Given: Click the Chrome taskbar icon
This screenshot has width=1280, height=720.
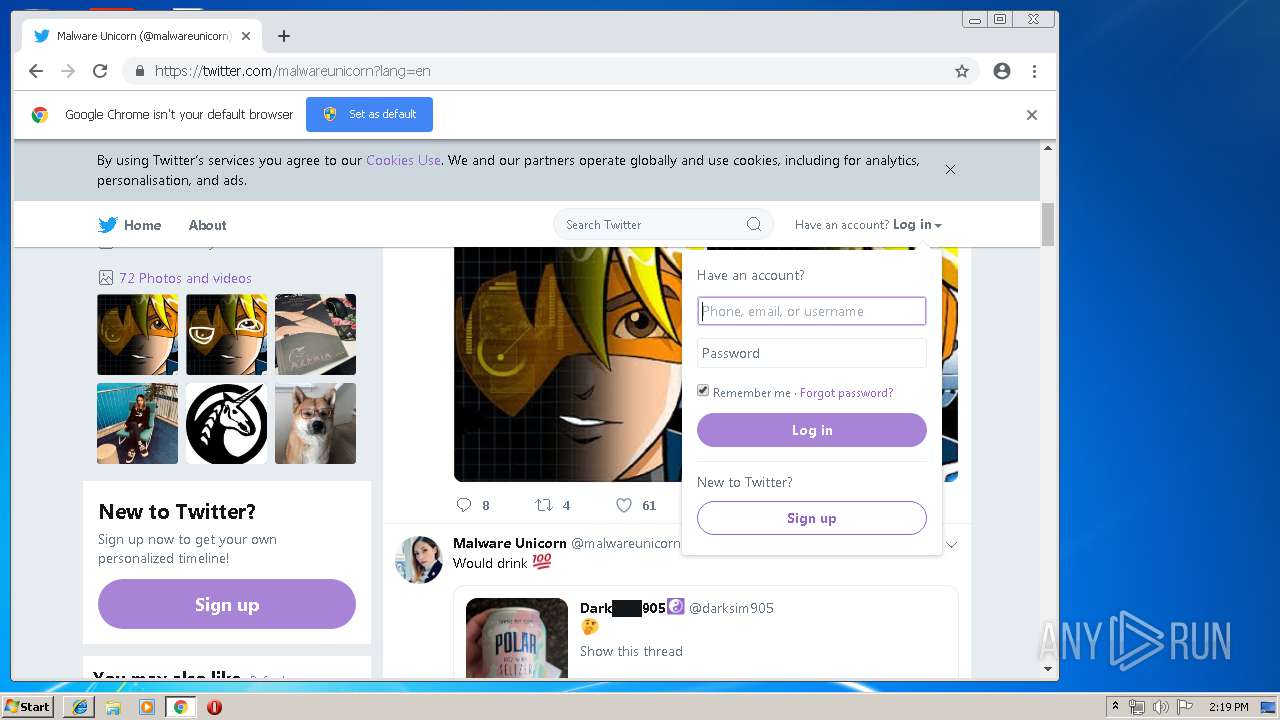Looking at the screenshot, I should click(180, 707).
